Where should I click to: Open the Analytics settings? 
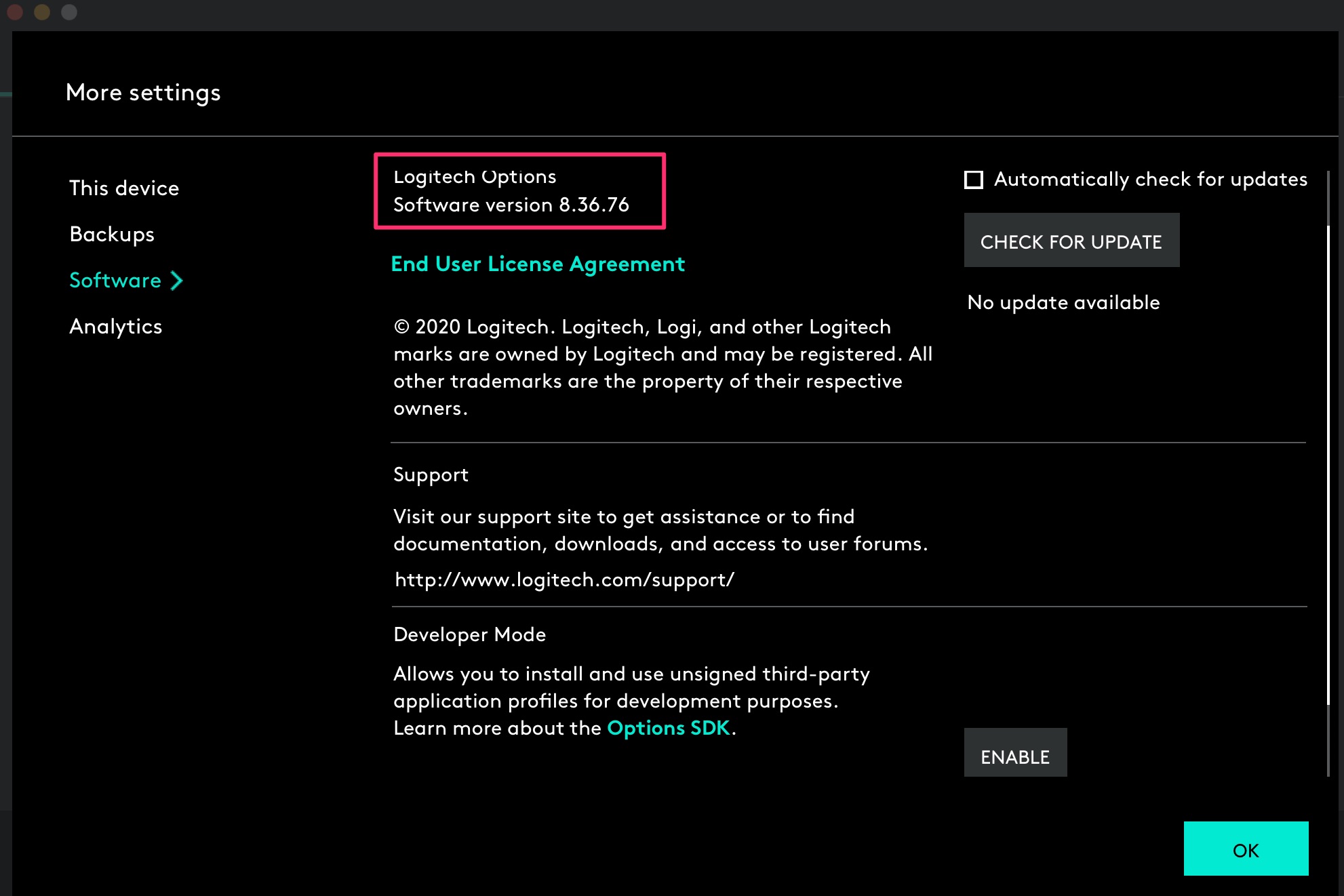click(115, 326)
